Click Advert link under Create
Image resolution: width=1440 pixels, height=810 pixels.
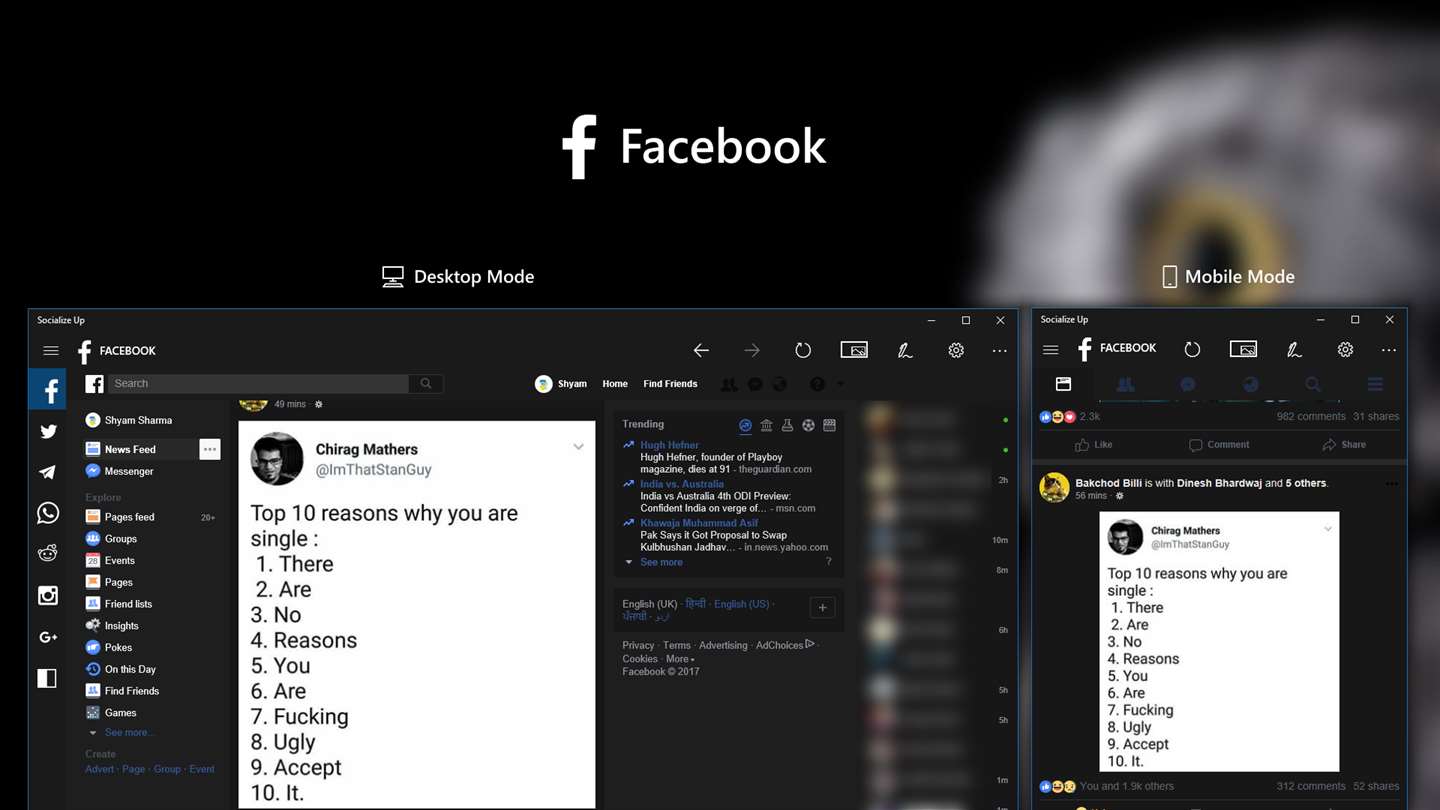coord(100,769)
